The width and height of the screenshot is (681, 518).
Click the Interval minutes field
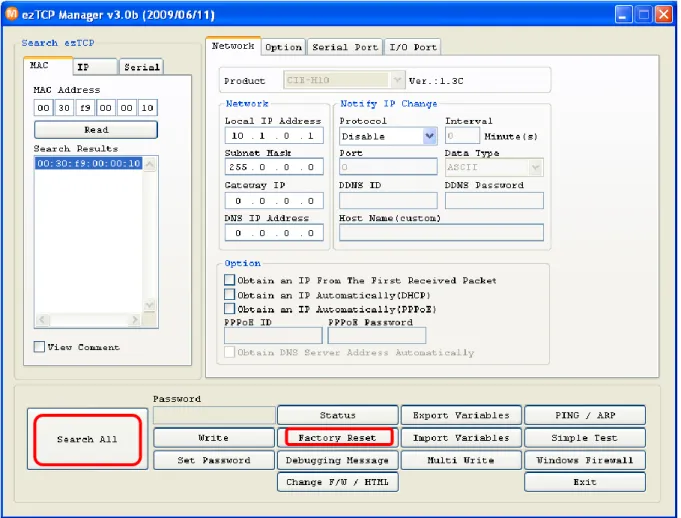[462, 136]
